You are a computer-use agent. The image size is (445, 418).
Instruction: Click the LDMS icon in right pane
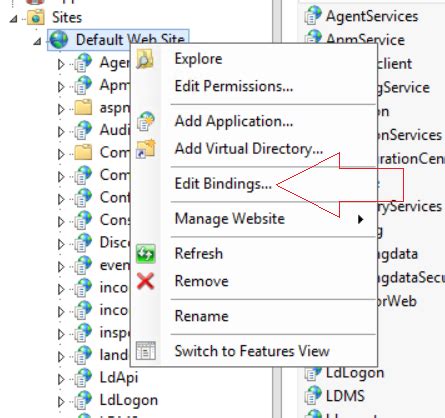click(313, 395)
